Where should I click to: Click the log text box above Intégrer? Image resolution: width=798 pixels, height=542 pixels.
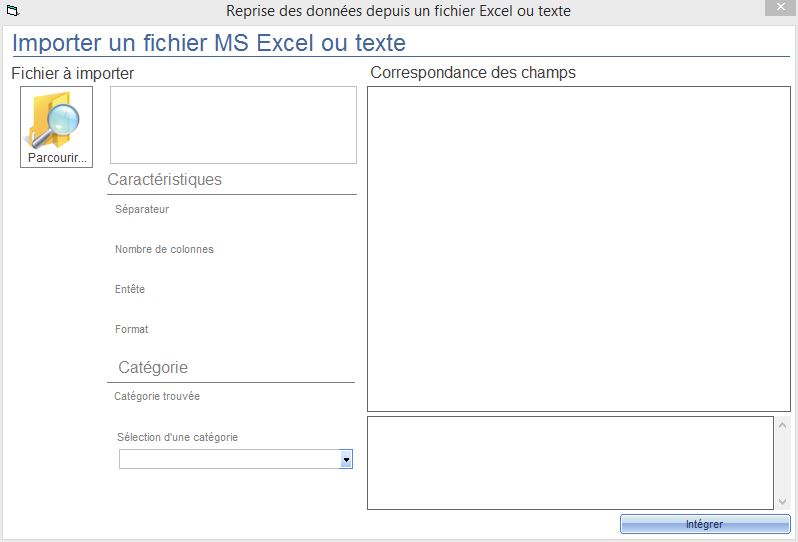pyautogui.click(x=571, y=463)
